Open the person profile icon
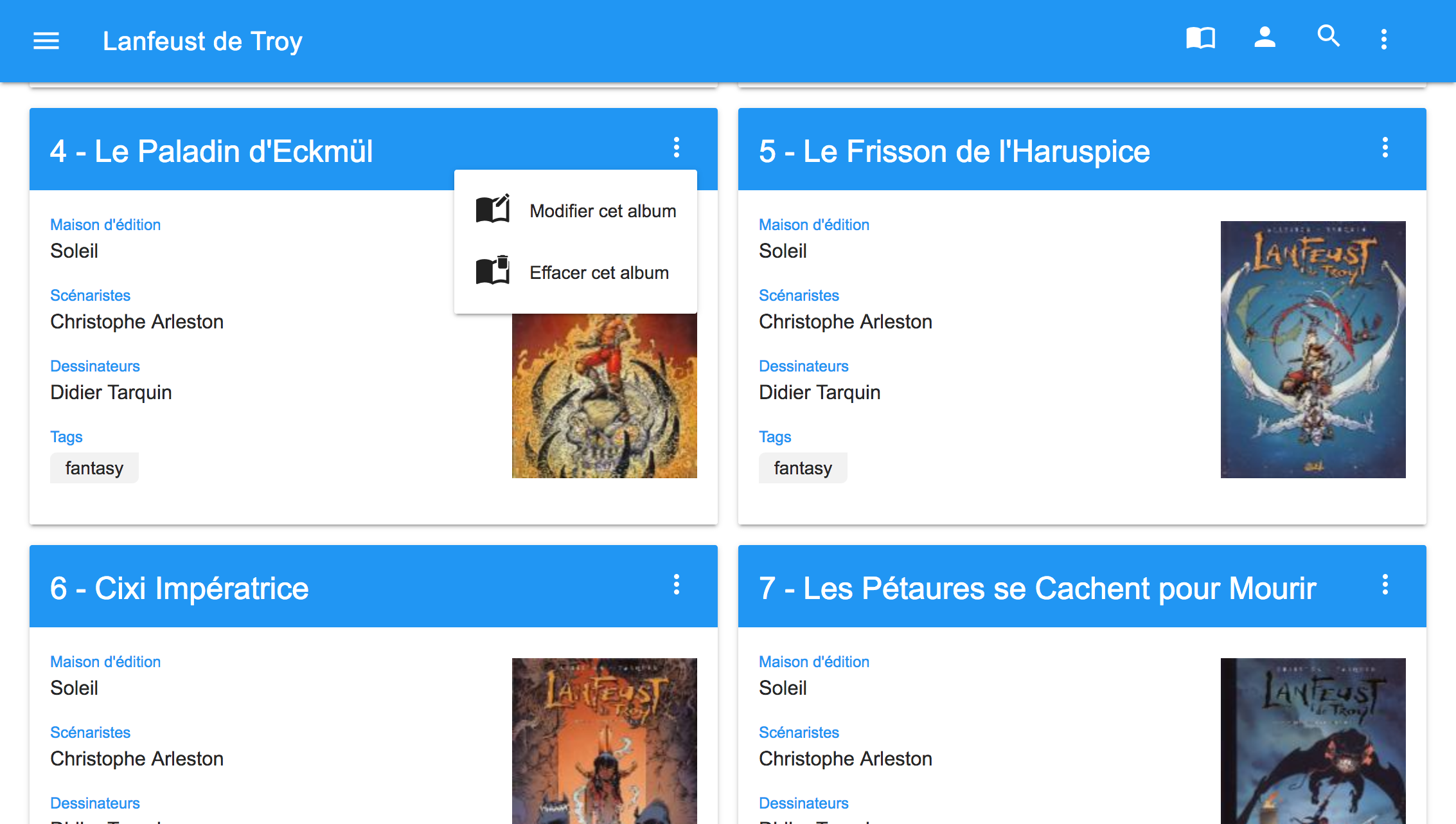 click(x=1265, y=37)
